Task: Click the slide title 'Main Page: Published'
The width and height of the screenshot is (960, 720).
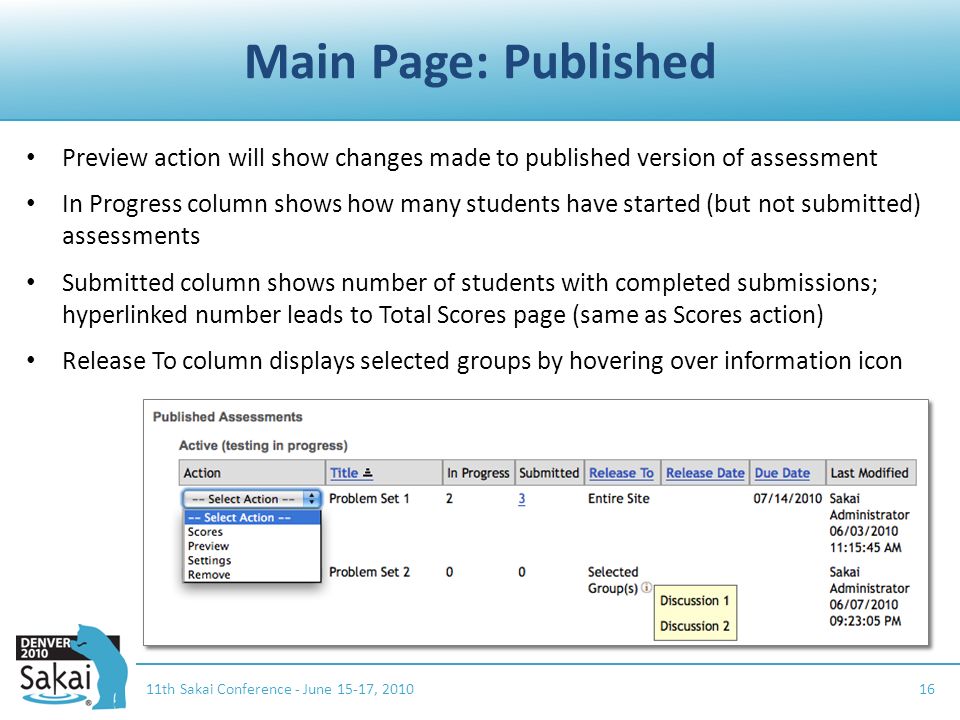Action: [x=480, y=61]
